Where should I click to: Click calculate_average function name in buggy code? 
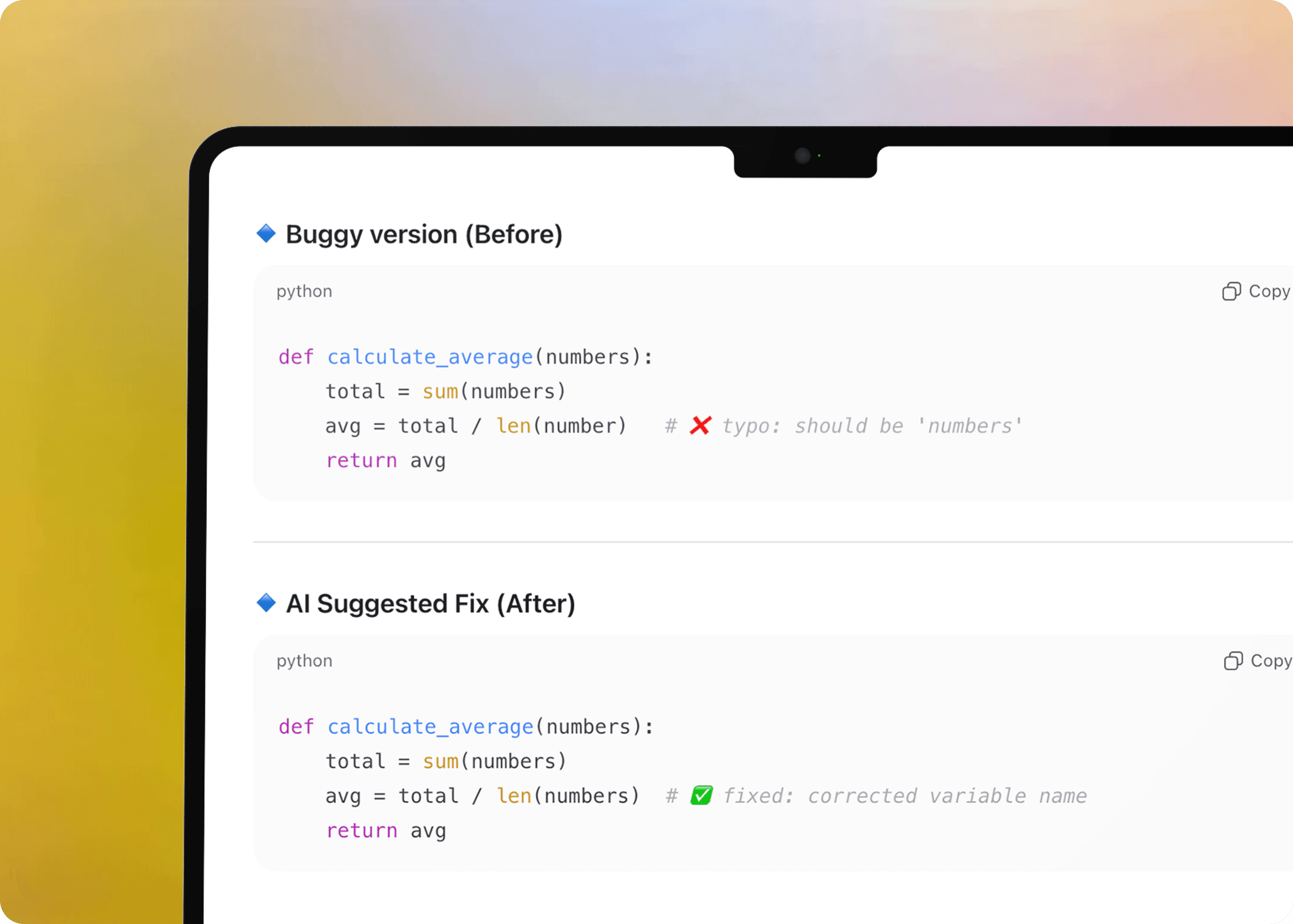click(430, 357)
